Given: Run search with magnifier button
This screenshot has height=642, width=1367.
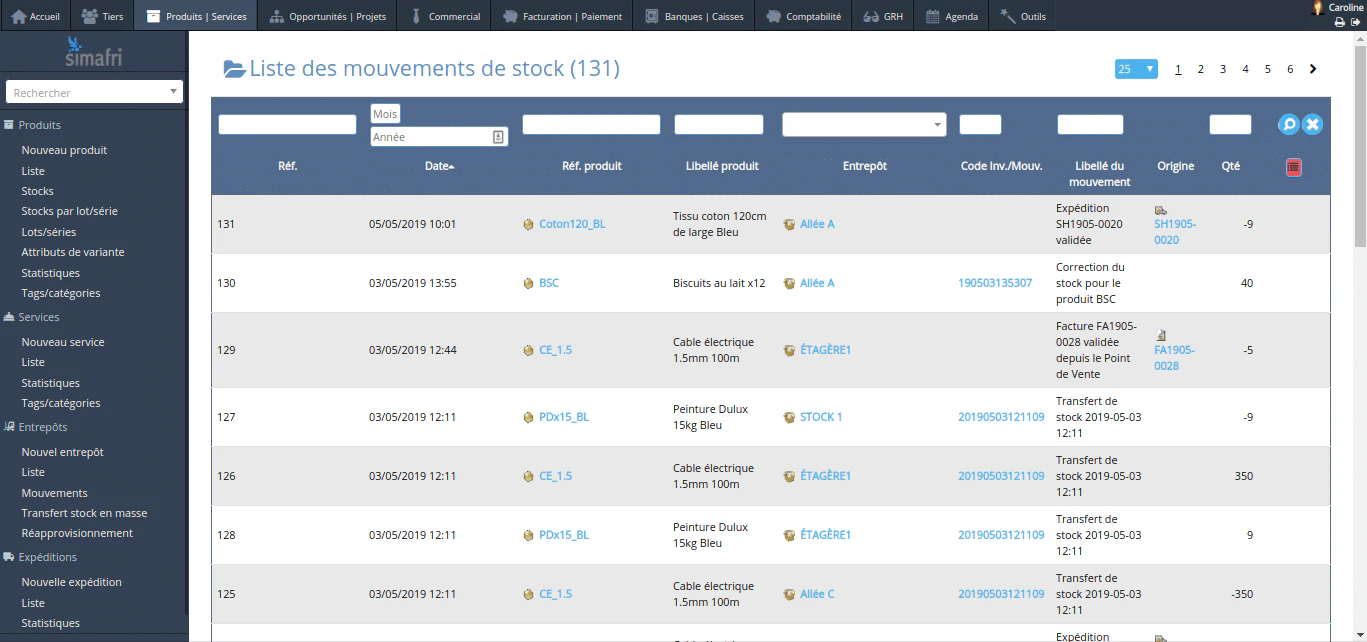Looking at the screenshot, I should (x=1289, y=124).
